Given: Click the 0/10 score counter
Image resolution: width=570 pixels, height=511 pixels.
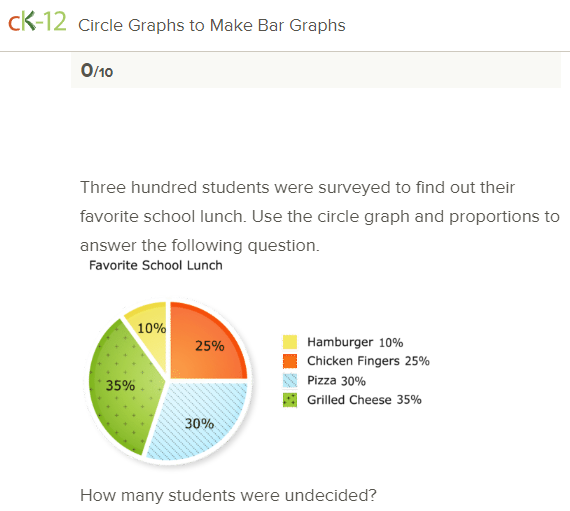Looking at the screenshot, I should coord(97,71).
